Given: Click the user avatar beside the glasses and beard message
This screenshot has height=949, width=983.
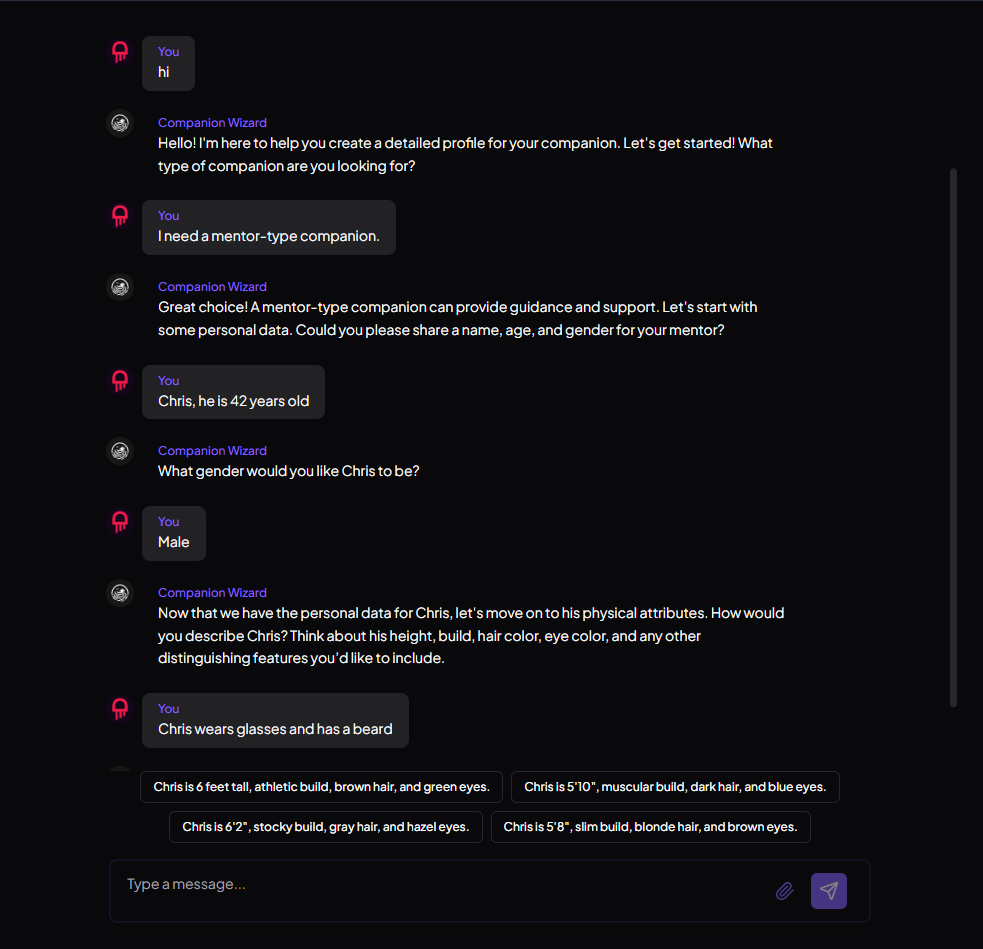Looking at the screenshot, I should [120, 709].
